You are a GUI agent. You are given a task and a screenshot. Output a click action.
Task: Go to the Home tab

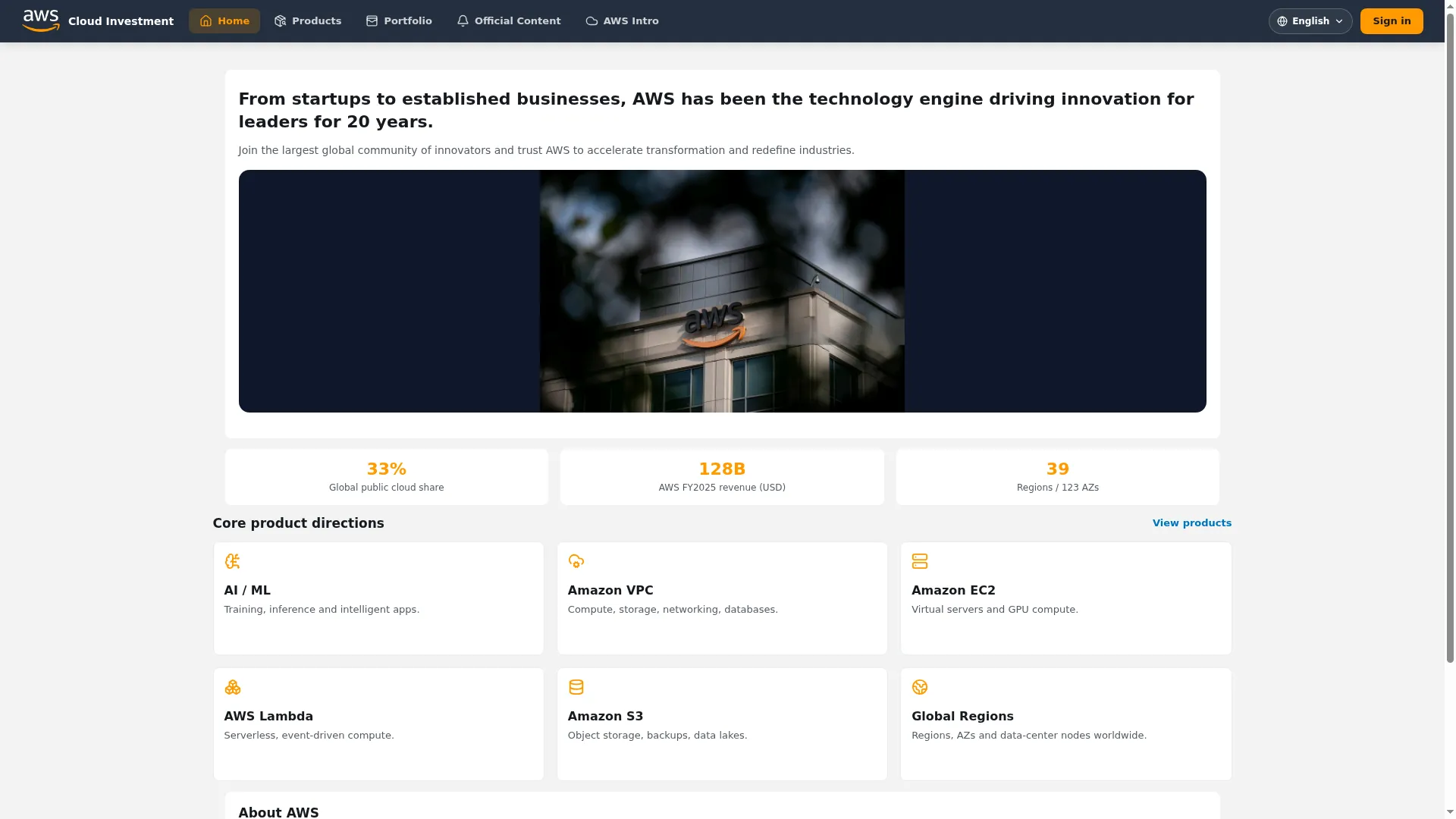[224, 21]
